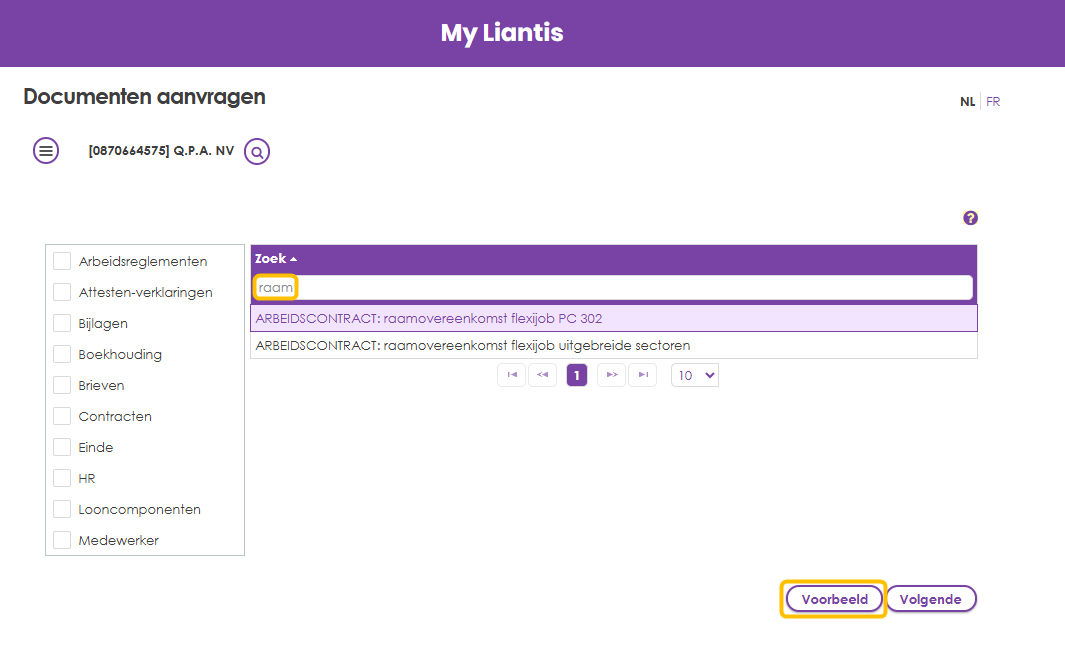Open the page size dropdown showing 10

coord(695,375)
